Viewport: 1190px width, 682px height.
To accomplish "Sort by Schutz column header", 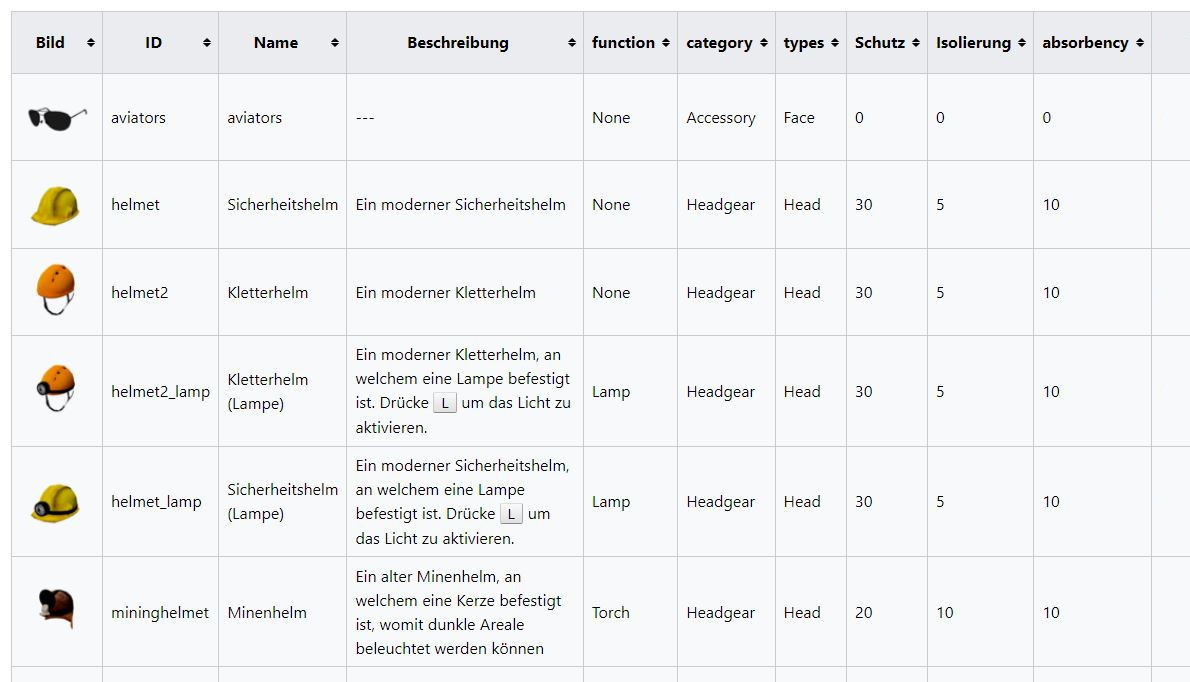I will (886, 43).
